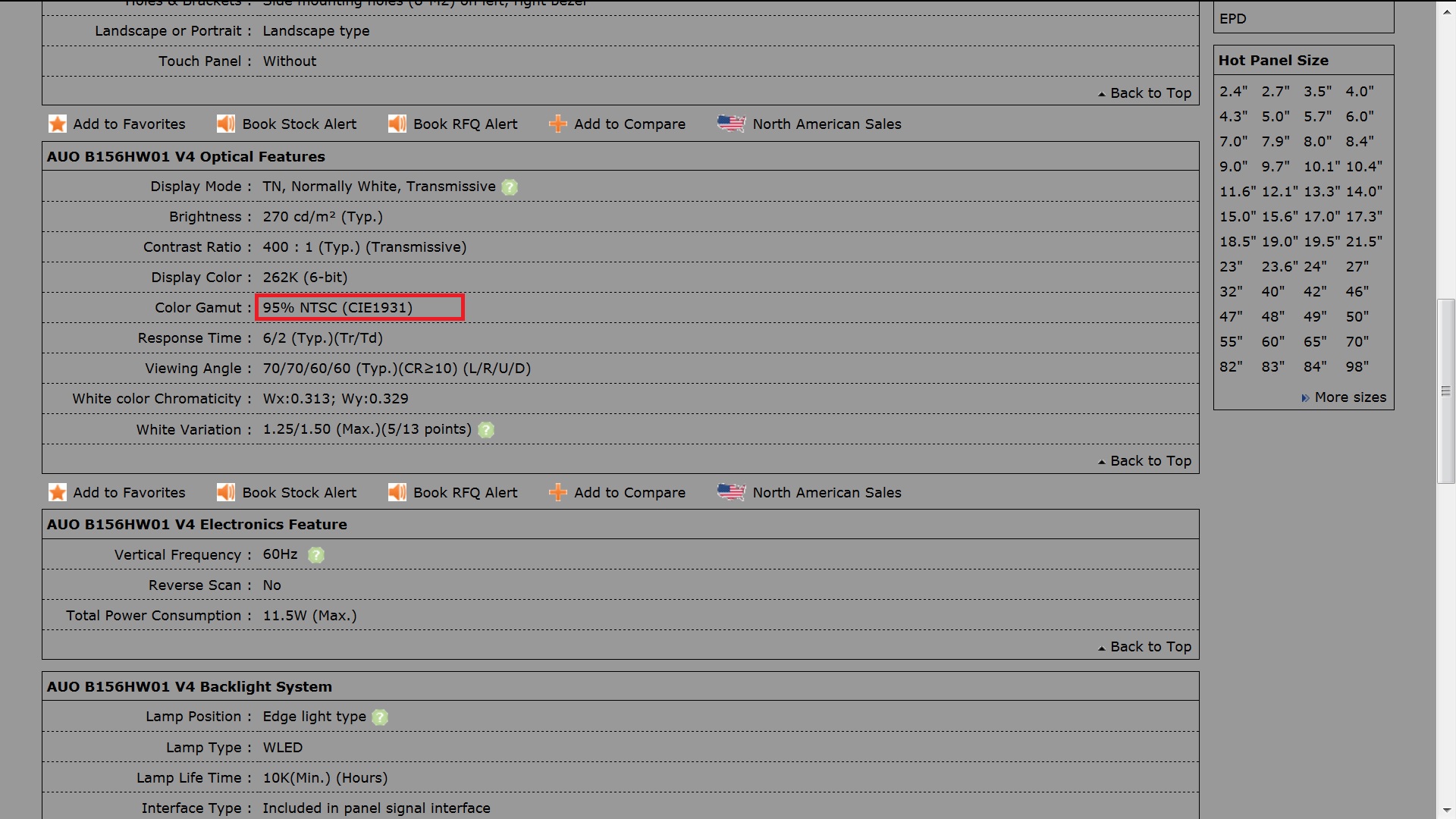Click the scrollbar down arrow
1456x819 pixels.
(1446, 810)
